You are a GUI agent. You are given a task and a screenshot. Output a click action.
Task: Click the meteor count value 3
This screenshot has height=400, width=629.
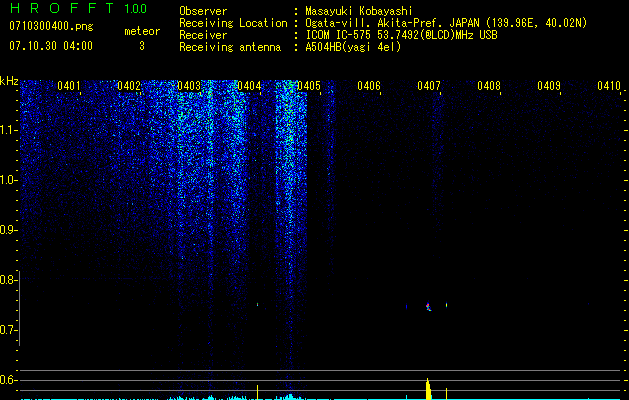pos(142,46)
